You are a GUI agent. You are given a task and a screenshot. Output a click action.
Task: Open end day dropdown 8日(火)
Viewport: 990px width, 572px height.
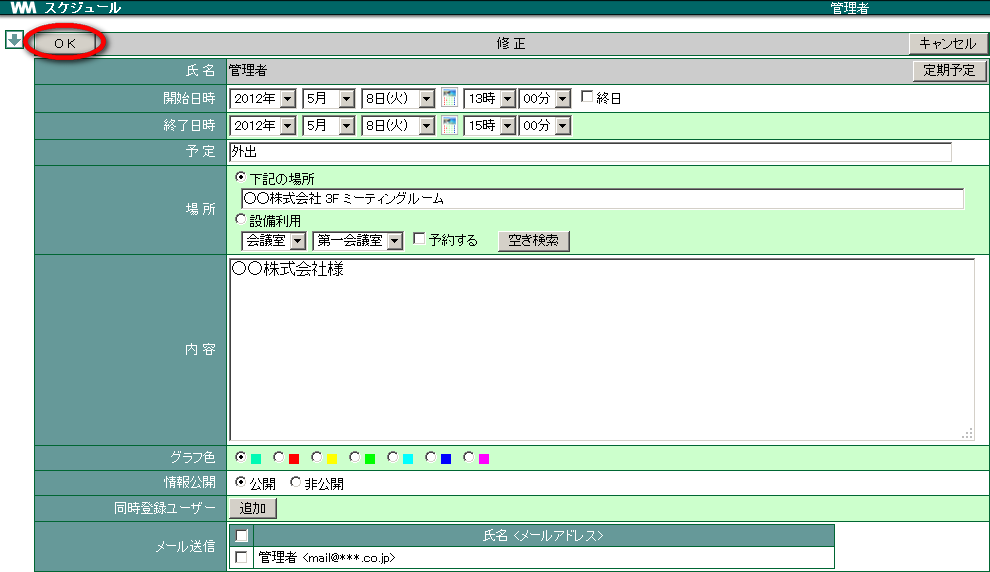tap(398, 126)
